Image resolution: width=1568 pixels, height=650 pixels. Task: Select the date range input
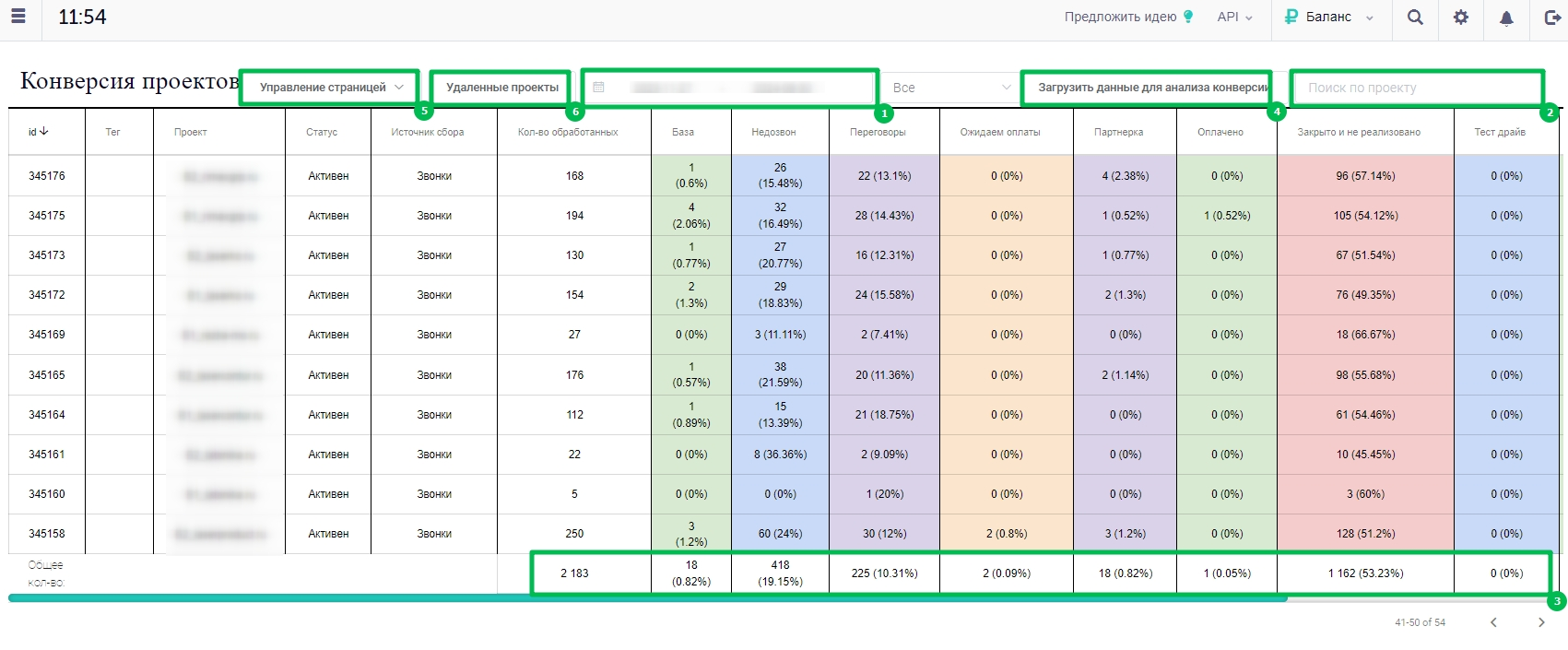[x=730, y=88]
